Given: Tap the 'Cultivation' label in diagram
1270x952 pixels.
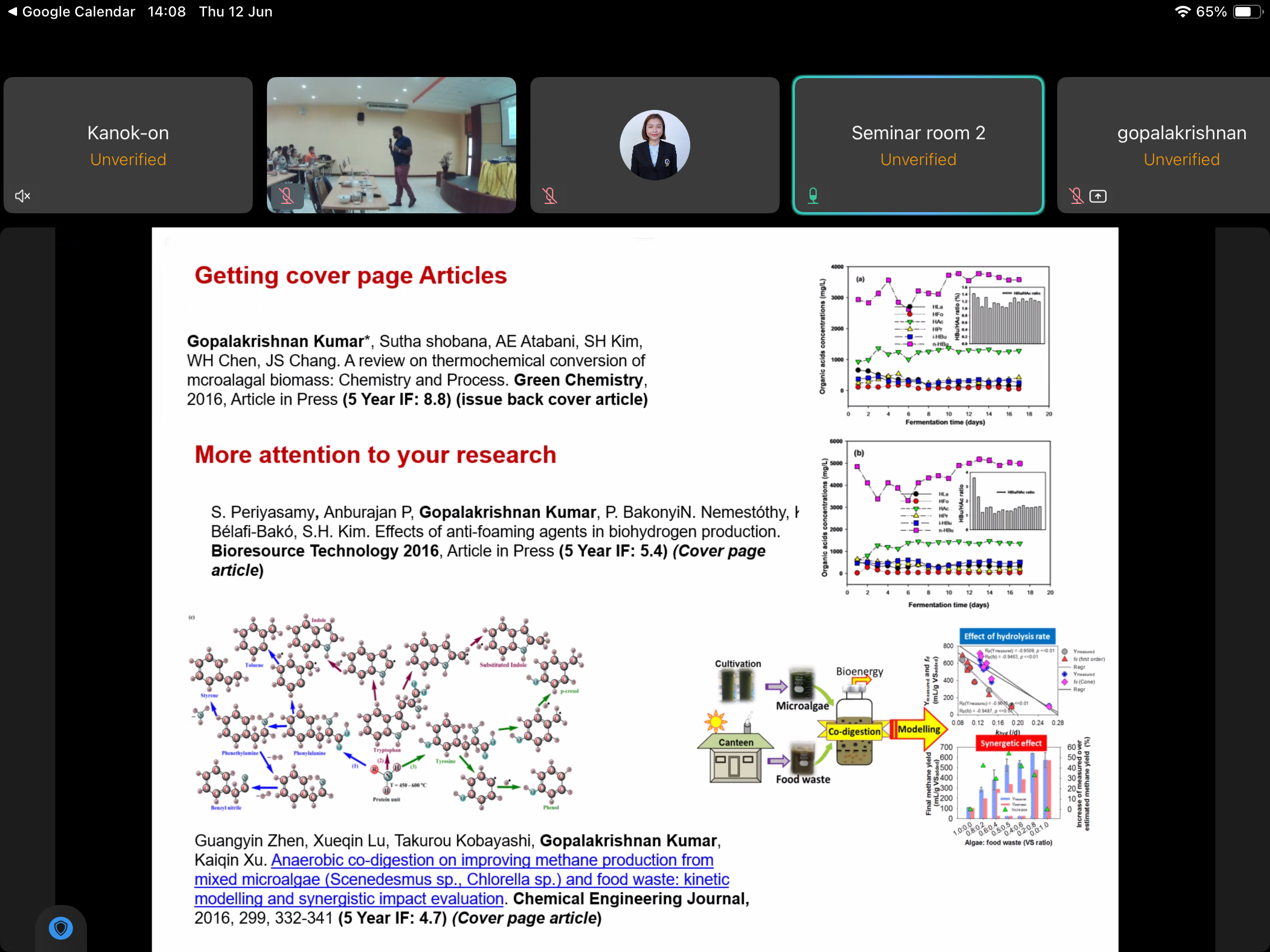Looking at the screenshot, I should [738, 663].
